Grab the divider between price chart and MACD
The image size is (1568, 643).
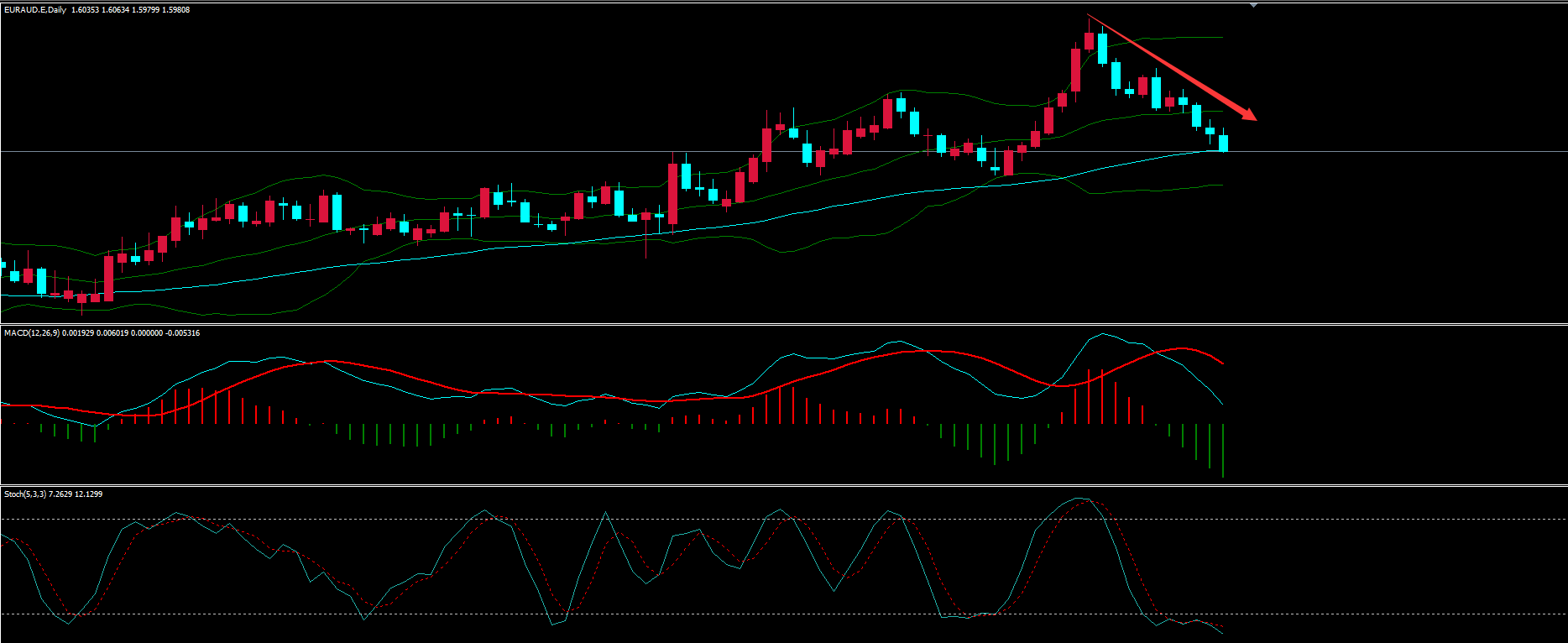click(784, 324)
